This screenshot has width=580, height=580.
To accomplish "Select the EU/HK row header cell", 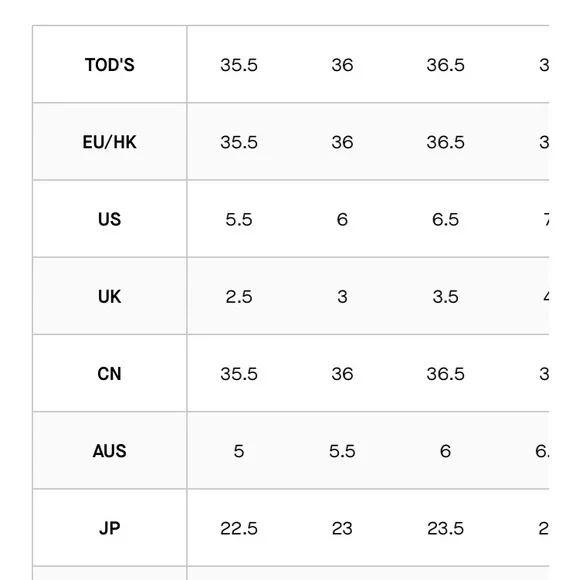I will (x=109, y=142).
